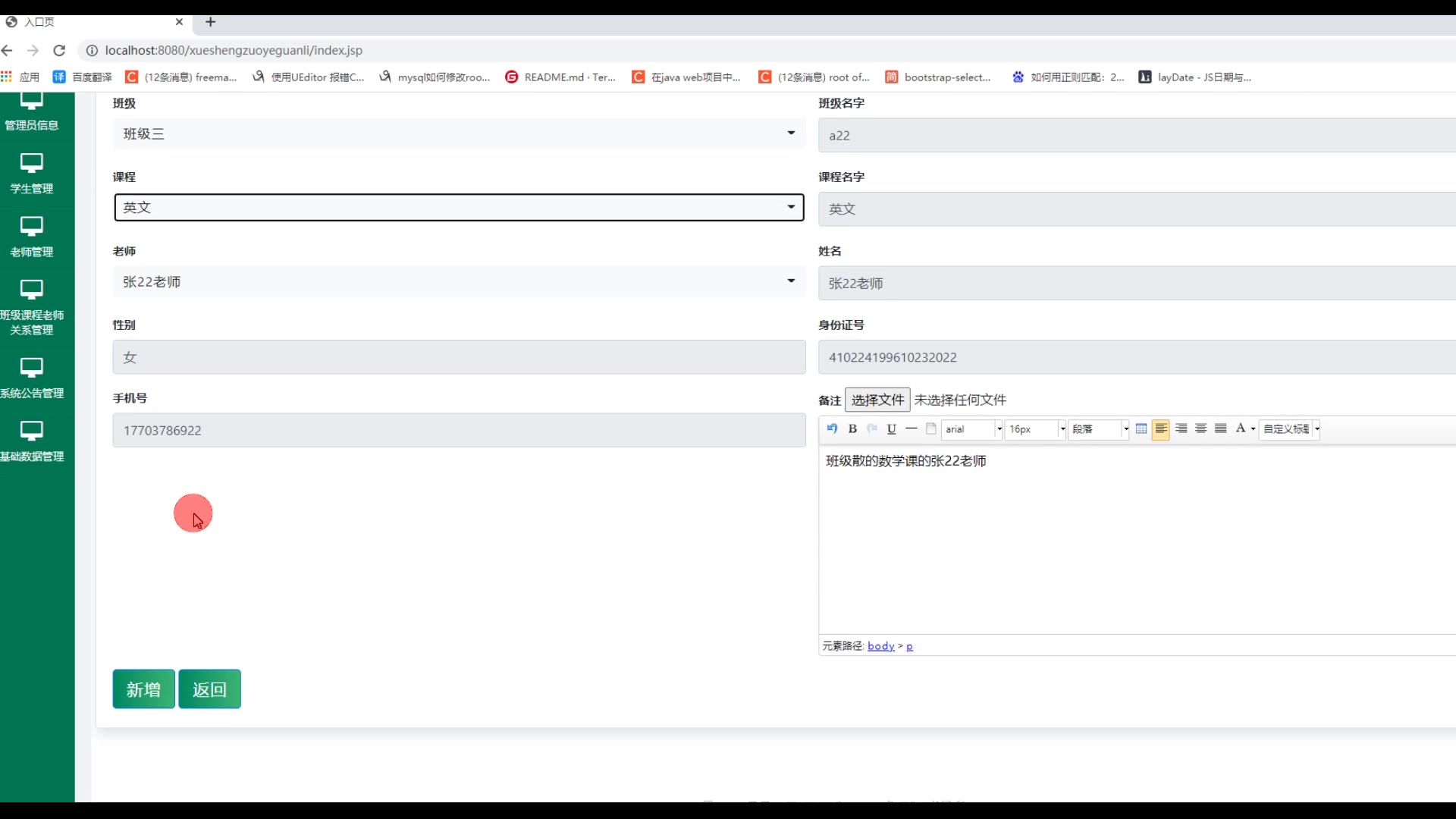Click the undo icon in editor toolbar
The width and height of the screenshot is (1456, 819).
click(832, 428)
